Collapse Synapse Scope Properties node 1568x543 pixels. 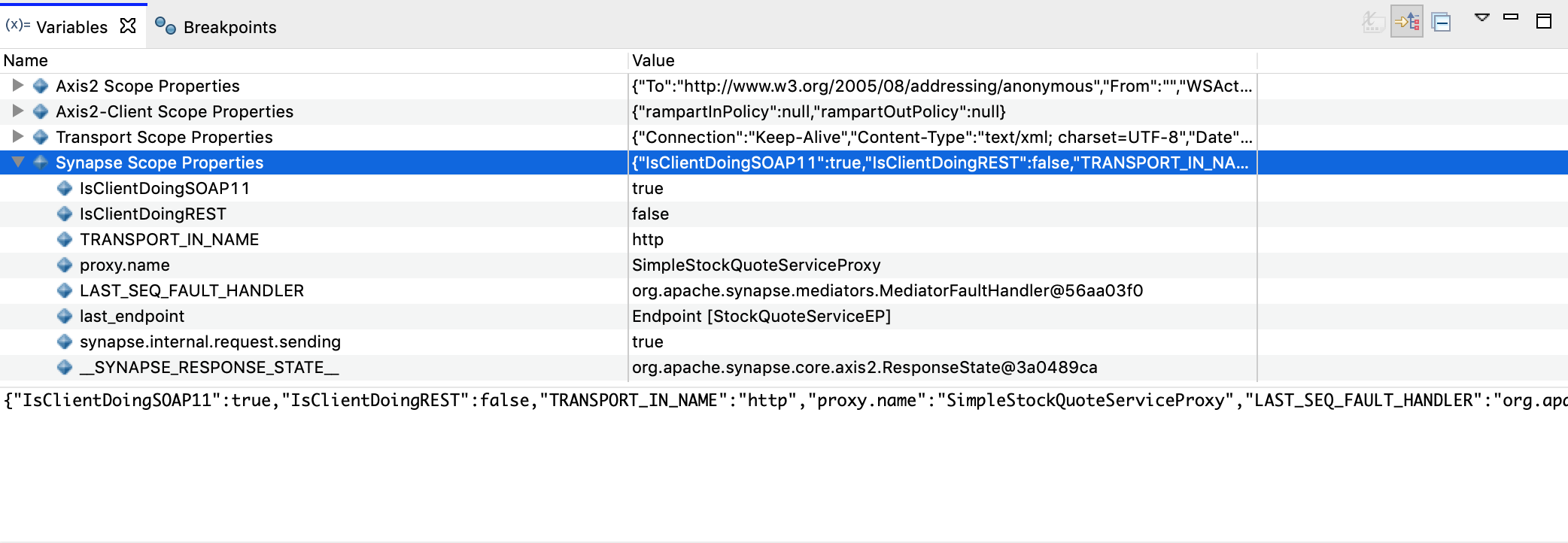coord(18,162)
